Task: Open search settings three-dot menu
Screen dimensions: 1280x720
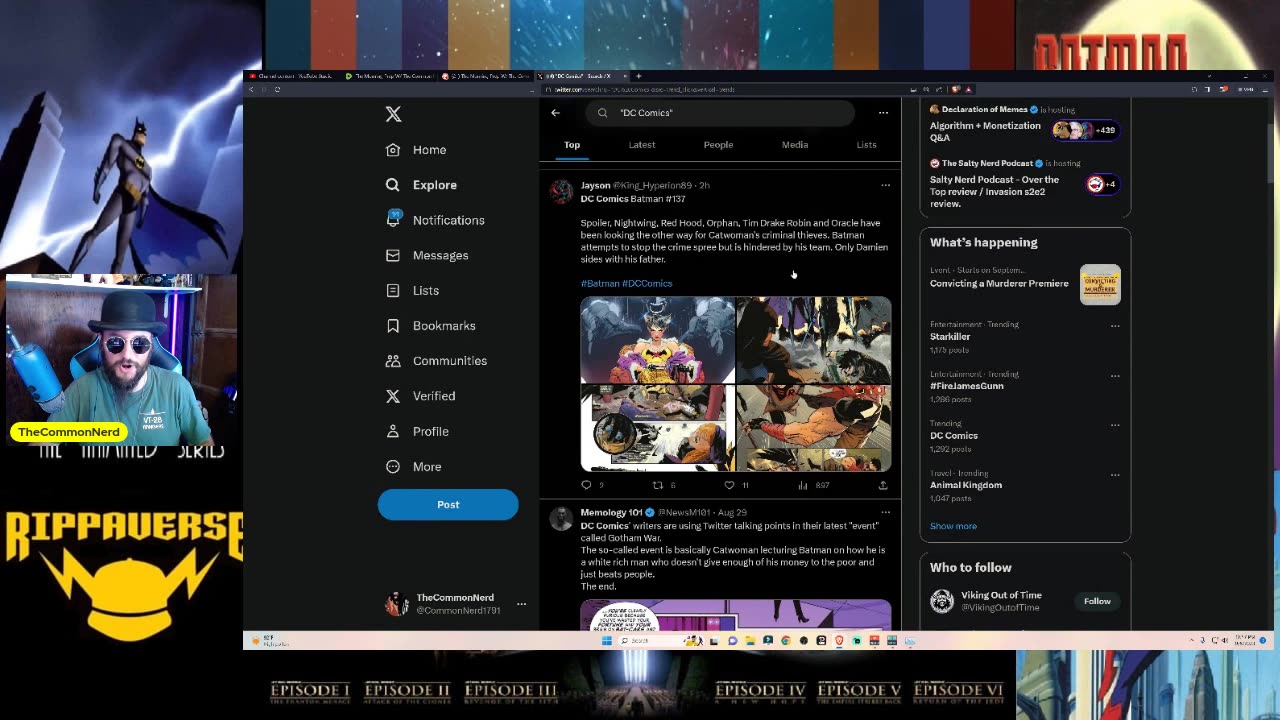Action: tap(883, 113)
